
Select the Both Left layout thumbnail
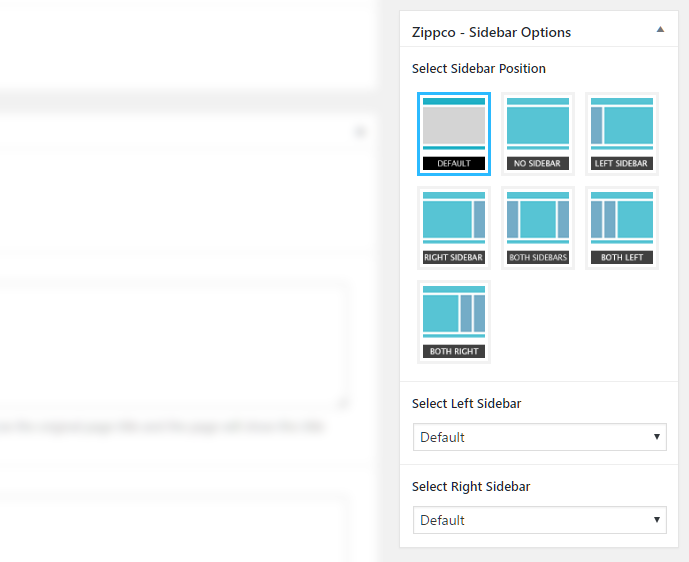tap(622, 228)
